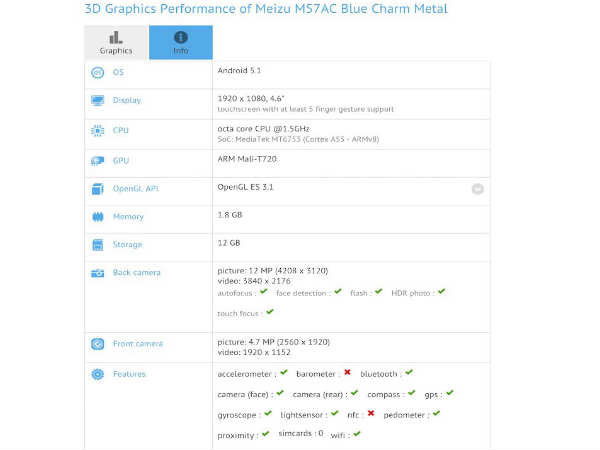Screen dimensions: 600x450
Task: Open the GPU label link
Action: [121, 161]
